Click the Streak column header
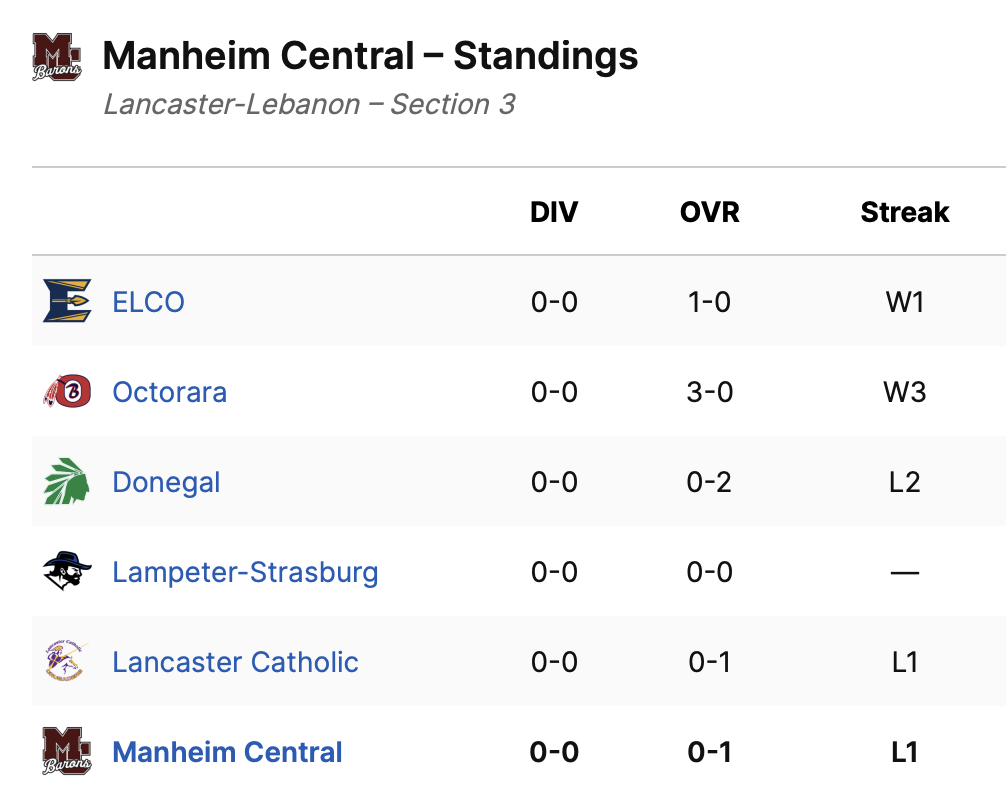The height and width of the screenshot is (806, 1006). pyautogui.click(x=905, y=212)
